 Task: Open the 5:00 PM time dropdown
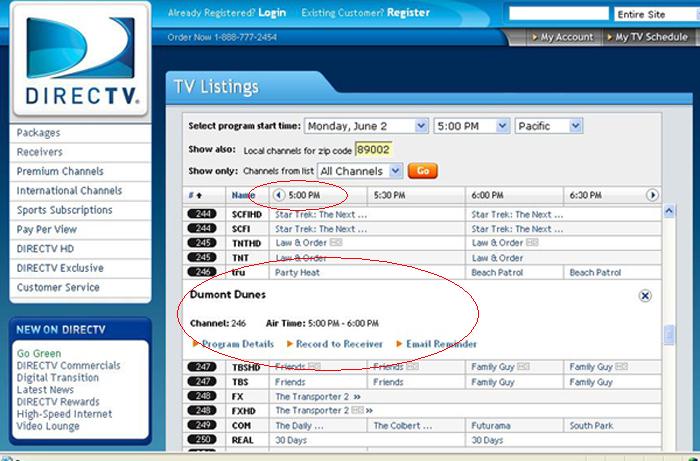471,126
